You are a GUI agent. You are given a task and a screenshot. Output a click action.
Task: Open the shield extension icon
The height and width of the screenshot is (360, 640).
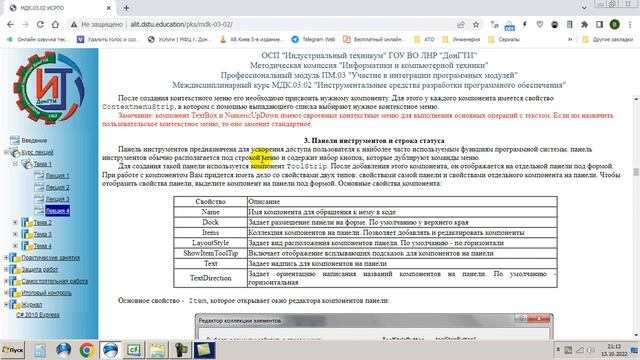click(x=540, y=24)
